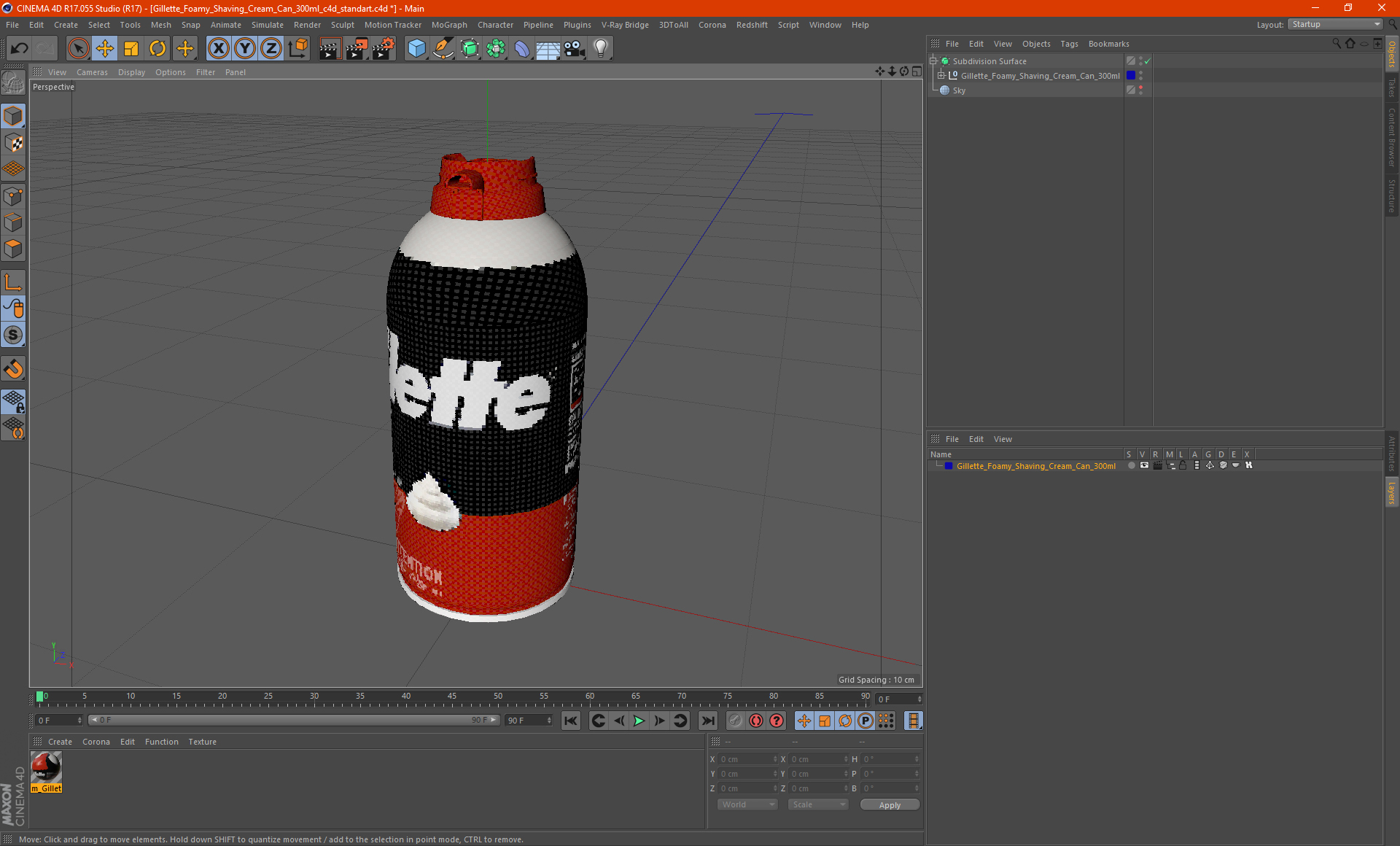Toggle the X axis lock
1400x846 pixels.
[x=218, y=49]
